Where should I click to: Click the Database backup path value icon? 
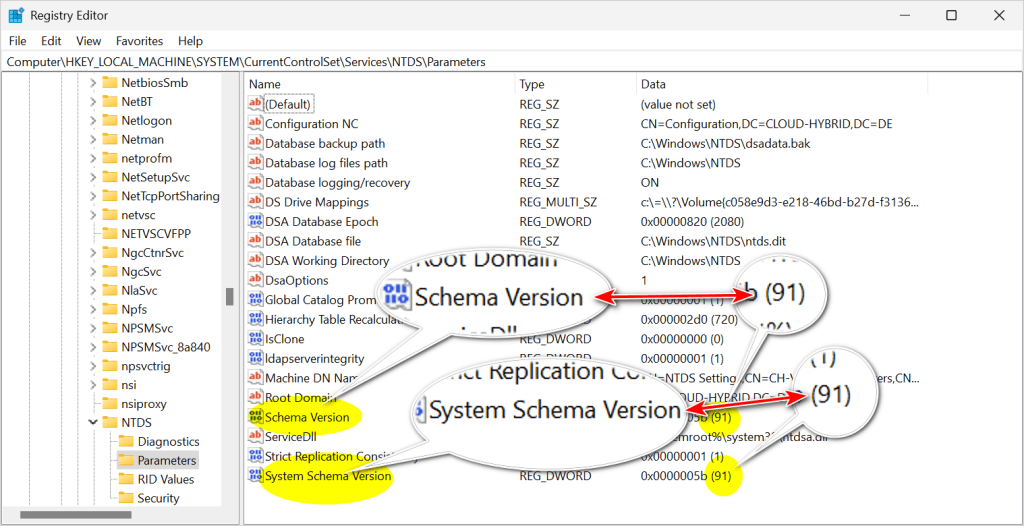[254, 143]
